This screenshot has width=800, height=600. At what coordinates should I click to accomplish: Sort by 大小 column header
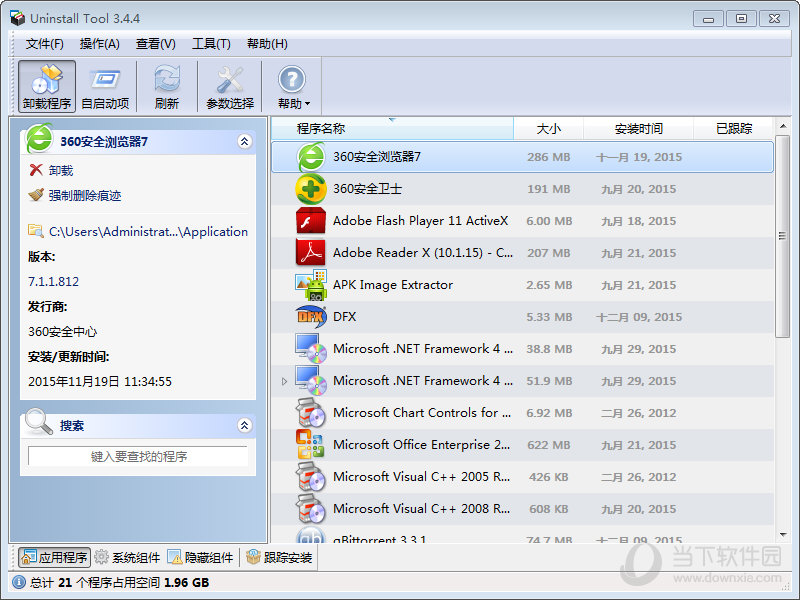(x=548, y=128)
